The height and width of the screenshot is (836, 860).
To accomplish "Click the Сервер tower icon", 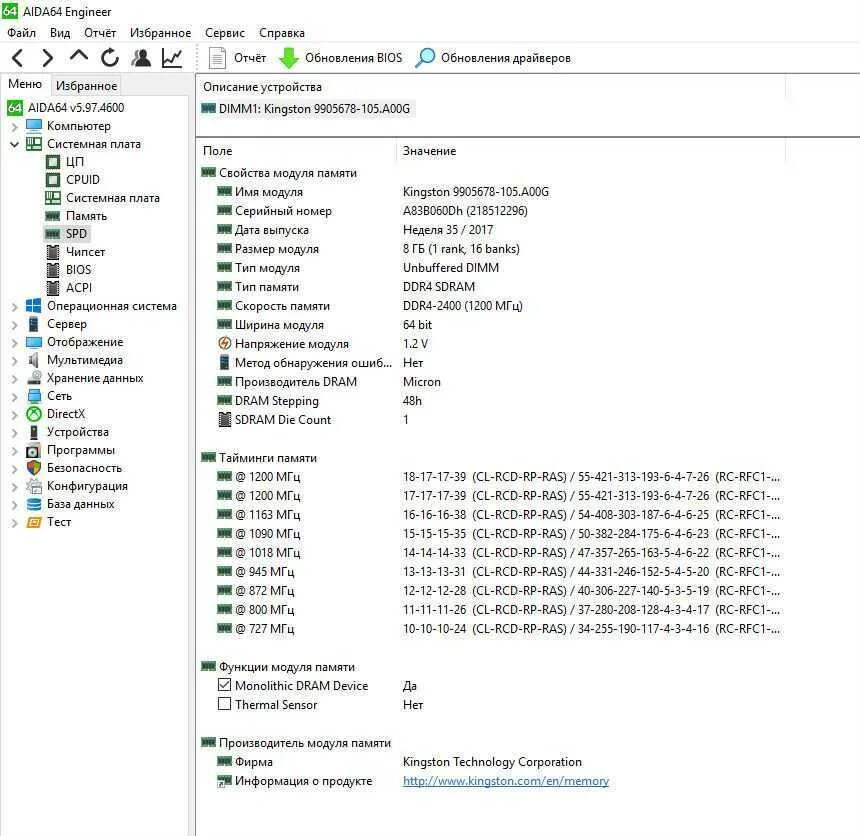I will [34, 324].
